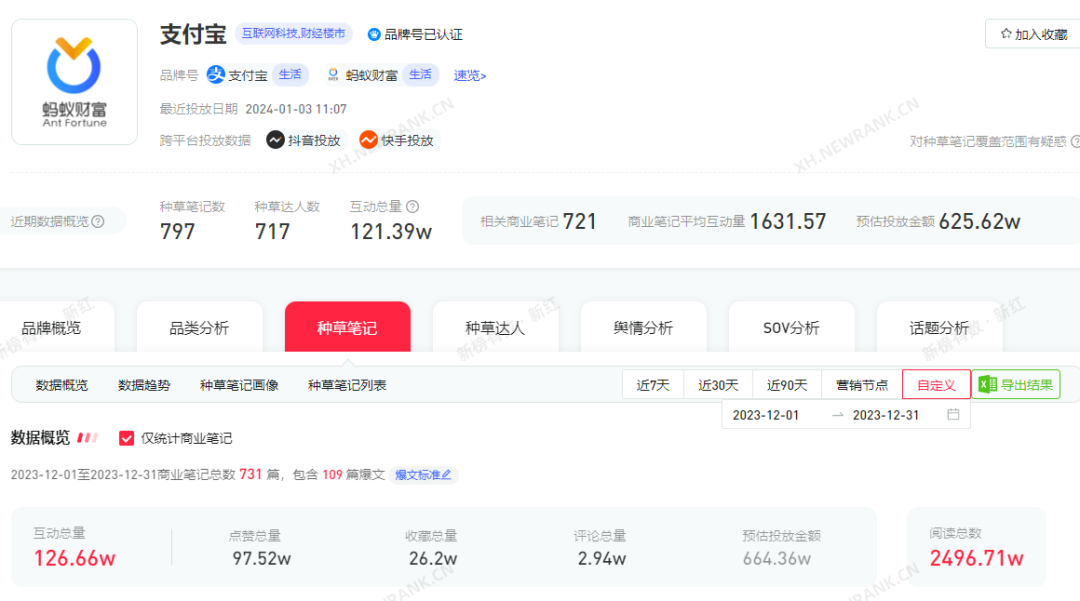
Task: Click the 最近投放日期 2024-01-03 11:07 text
Action: click(x=253, y=109)
